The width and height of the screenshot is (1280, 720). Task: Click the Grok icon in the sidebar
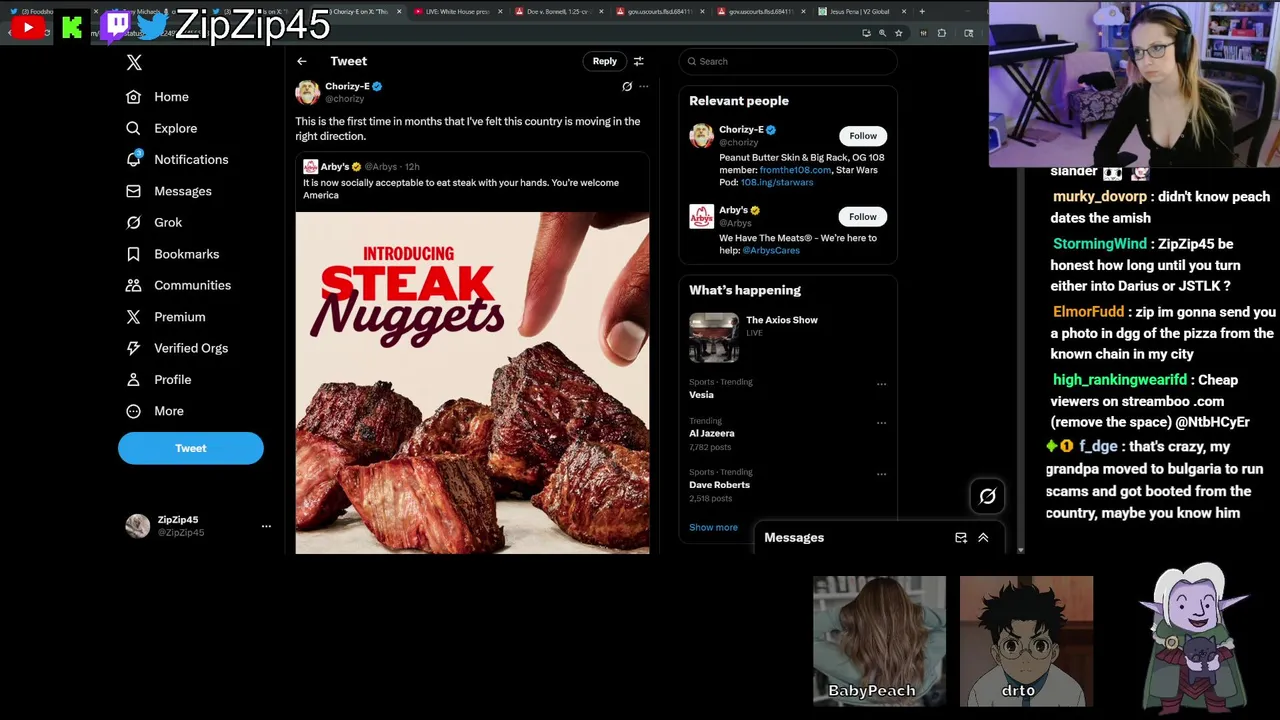pyautogui.click(x=133, y=222)
